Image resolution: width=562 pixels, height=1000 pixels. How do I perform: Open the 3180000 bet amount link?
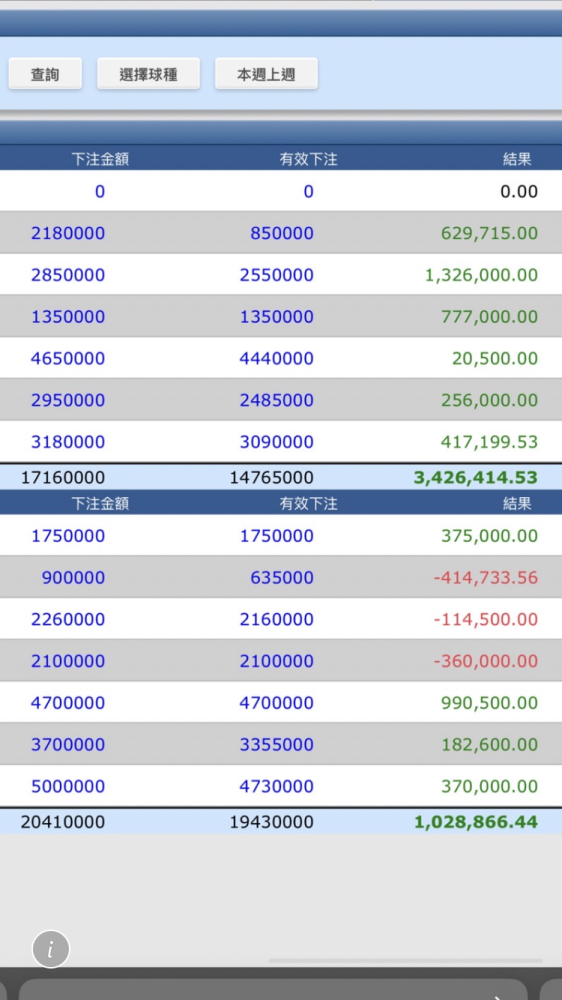[x=68, y=441]
